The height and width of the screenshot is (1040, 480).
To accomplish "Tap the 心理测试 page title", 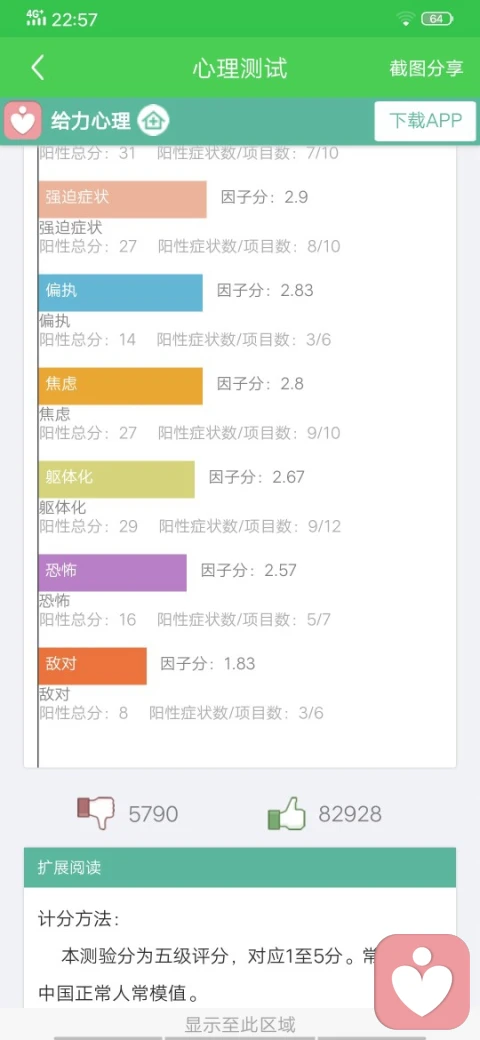I will [240, 68].
